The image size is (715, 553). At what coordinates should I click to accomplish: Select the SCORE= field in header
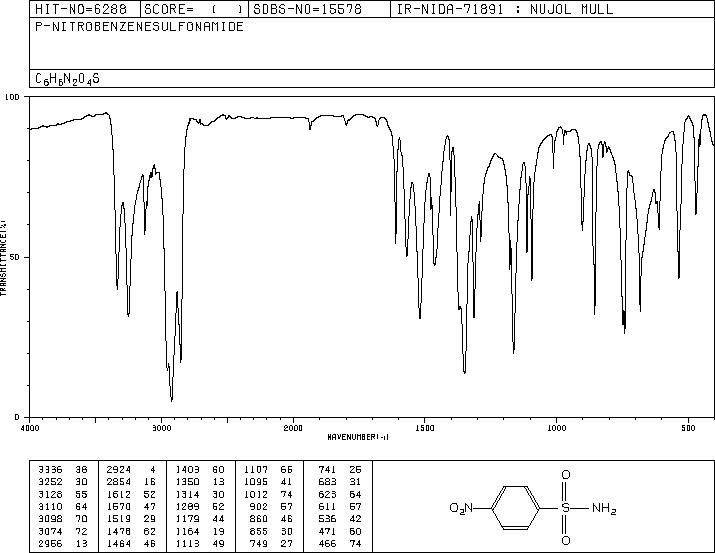[194, 9]
